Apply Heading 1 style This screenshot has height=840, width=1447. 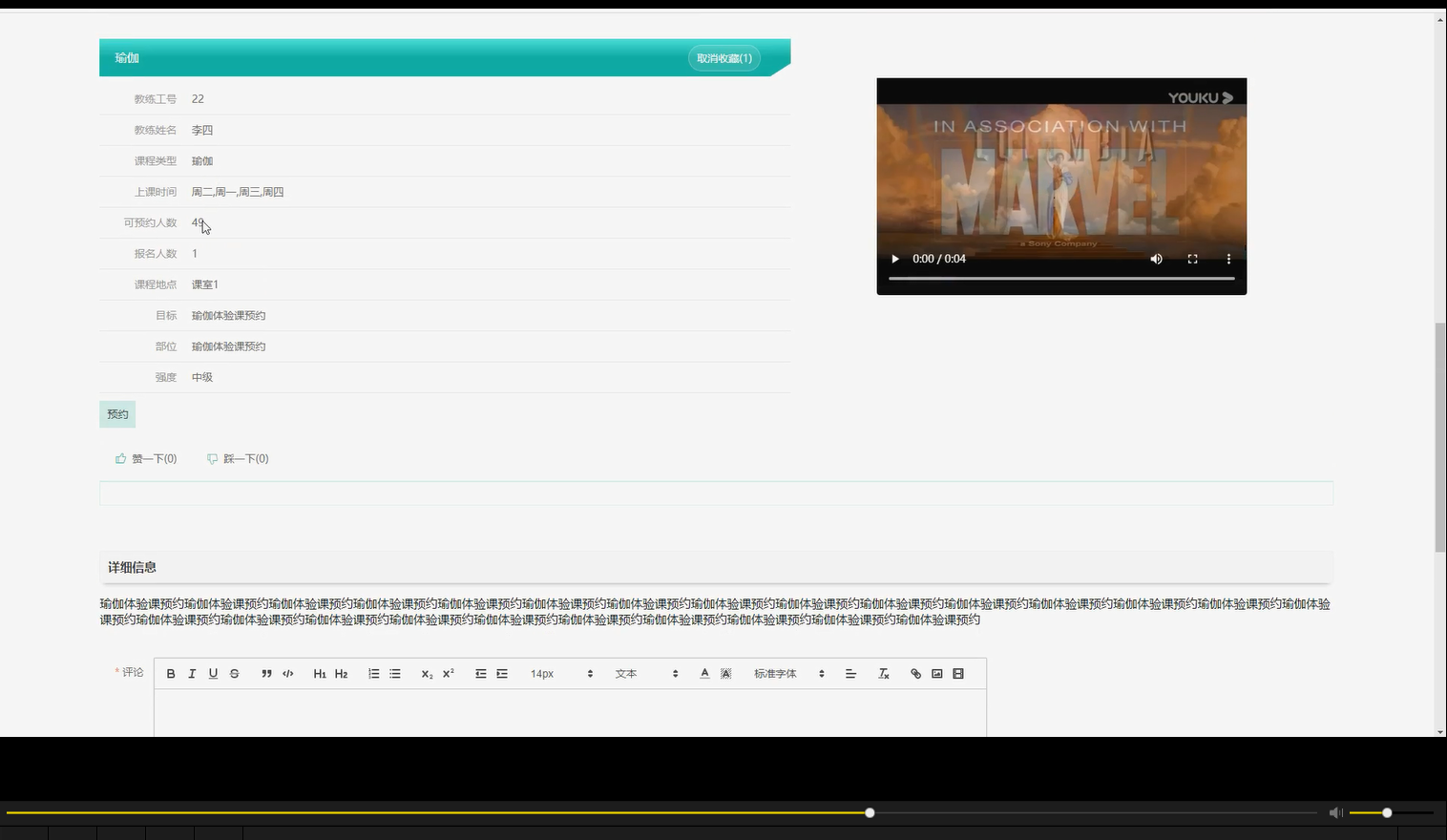pyautogui.click(x=320, y=674)
